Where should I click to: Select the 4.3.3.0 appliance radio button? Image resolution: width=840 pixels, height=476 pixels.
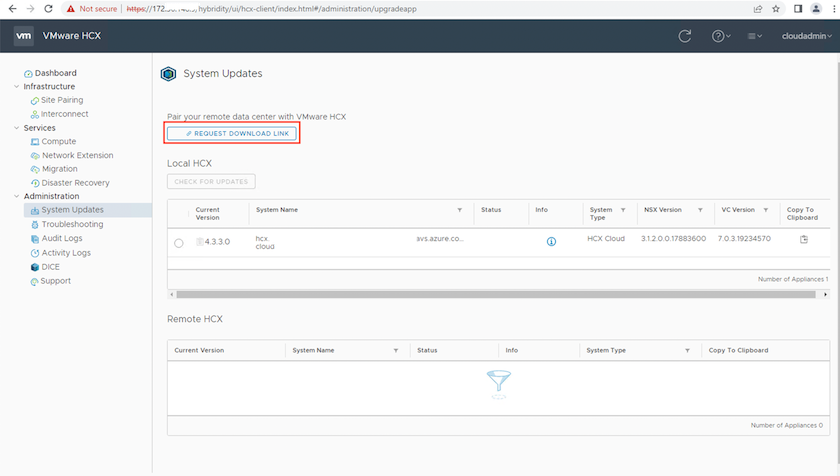coord(179,243)
